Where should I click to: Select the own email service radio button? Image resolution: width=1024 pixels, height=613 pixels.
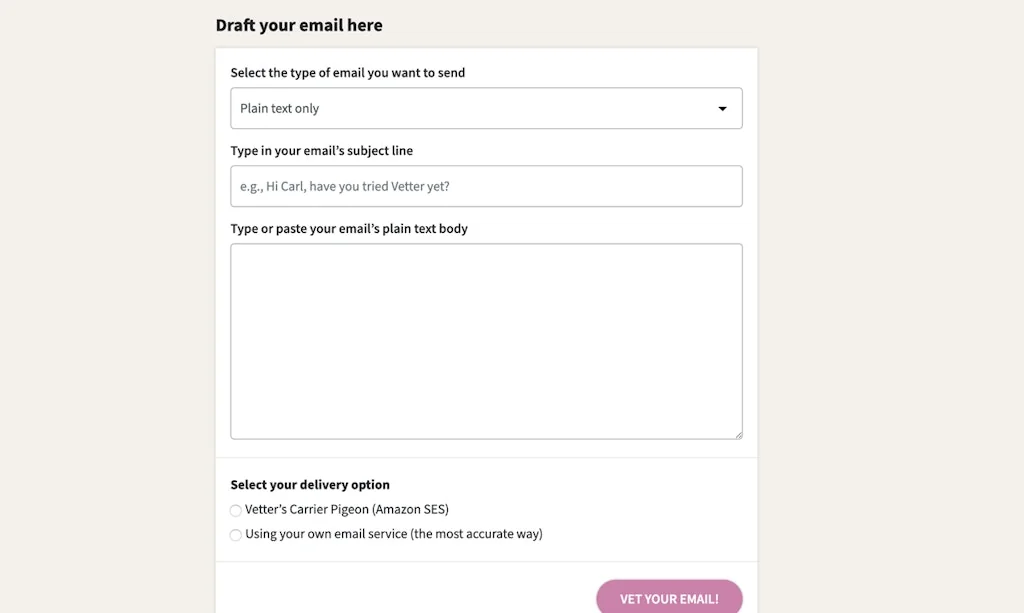click(236, 535)
